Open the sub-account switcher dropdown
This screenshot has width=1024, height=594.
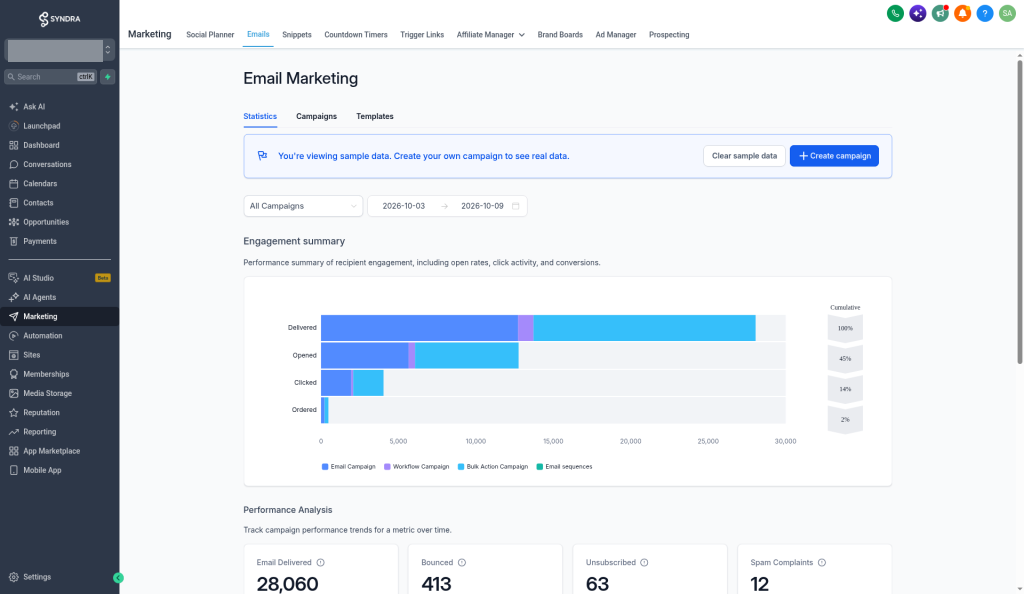pyautogui.click(x=59, y=50)
